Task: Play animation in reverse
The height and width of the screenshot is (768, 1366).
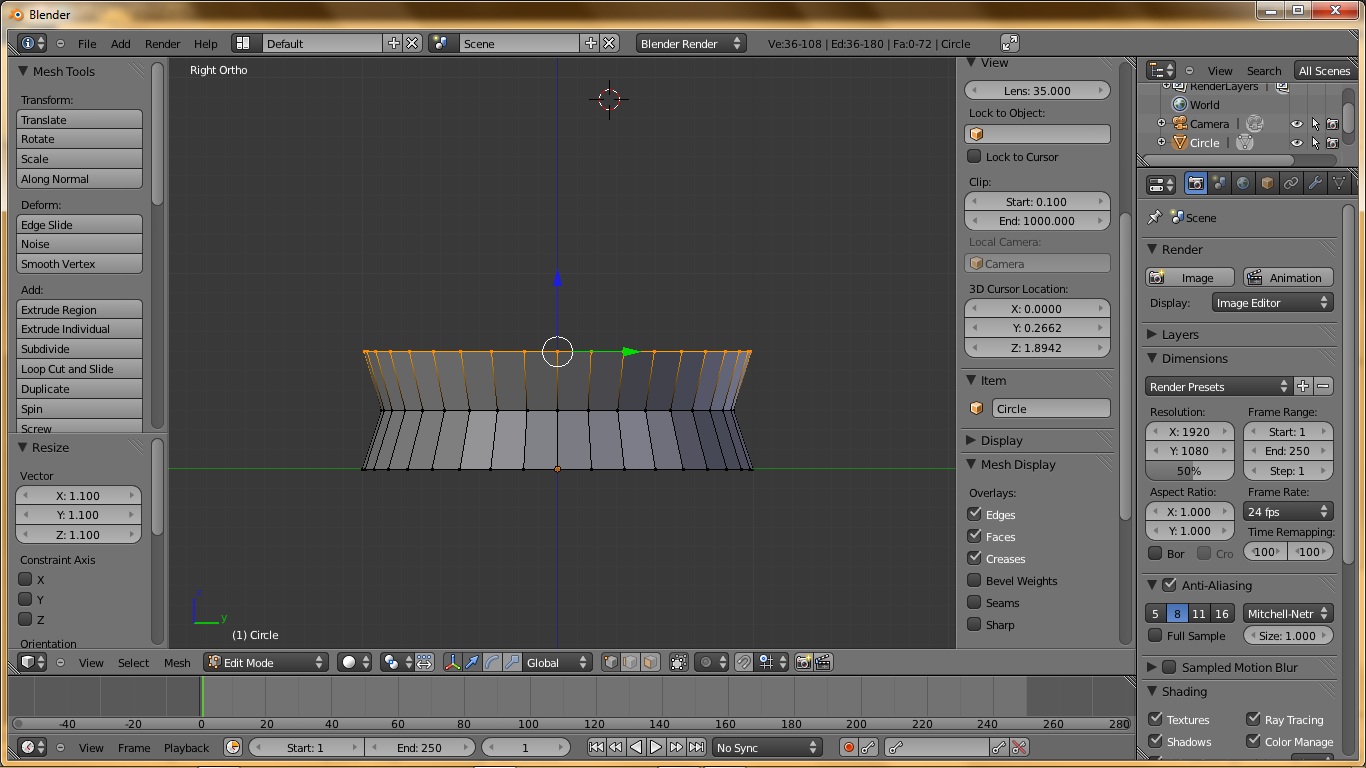Action: click(x=636, y=747)
